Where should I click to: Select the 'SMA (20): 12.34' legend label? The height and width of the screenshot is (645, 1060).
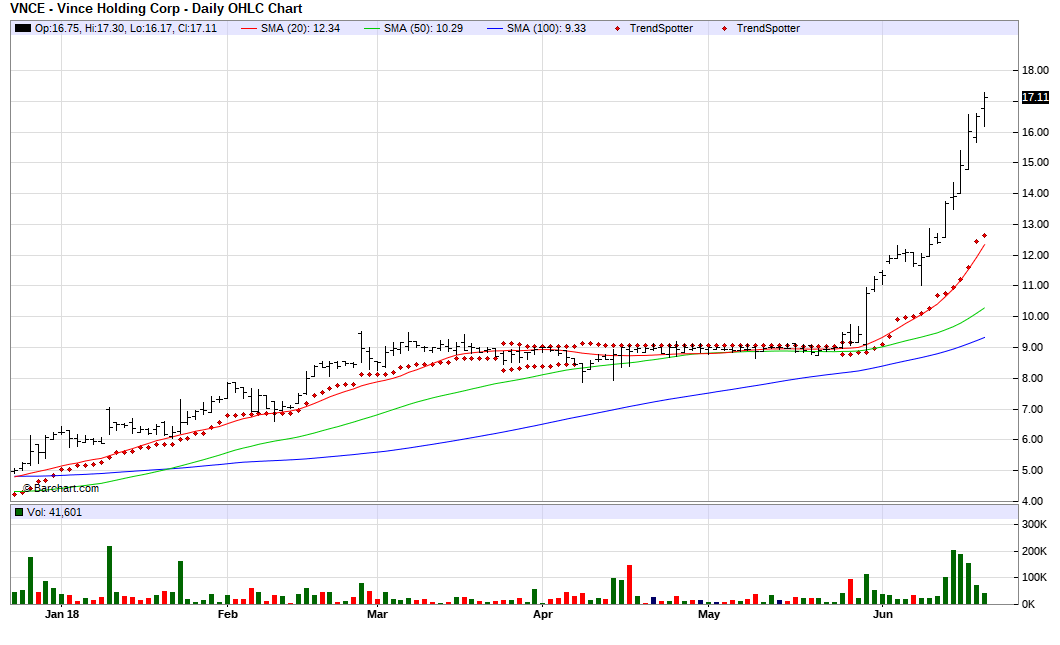[x=300, y=28]
